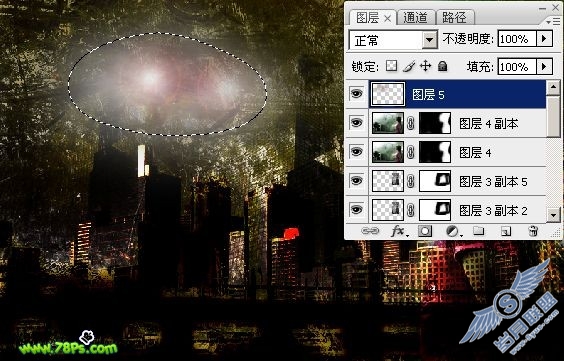Create new fill or adjustment layer
Image resolution: width=564 pixels, height=361 pixels.
453,231
